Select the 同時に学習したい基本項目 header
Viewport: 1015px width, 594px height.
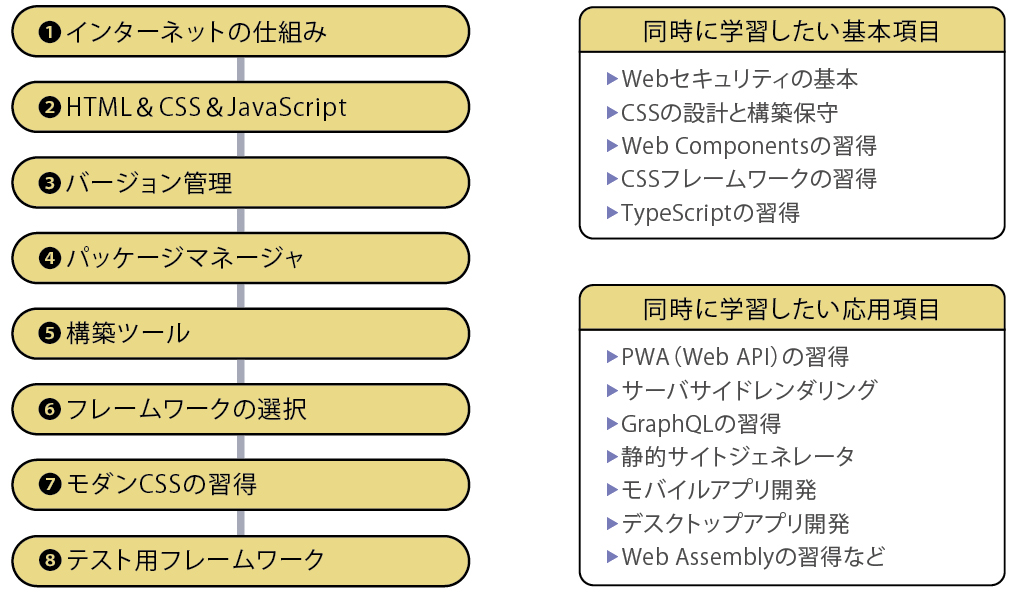coord(791,31)
